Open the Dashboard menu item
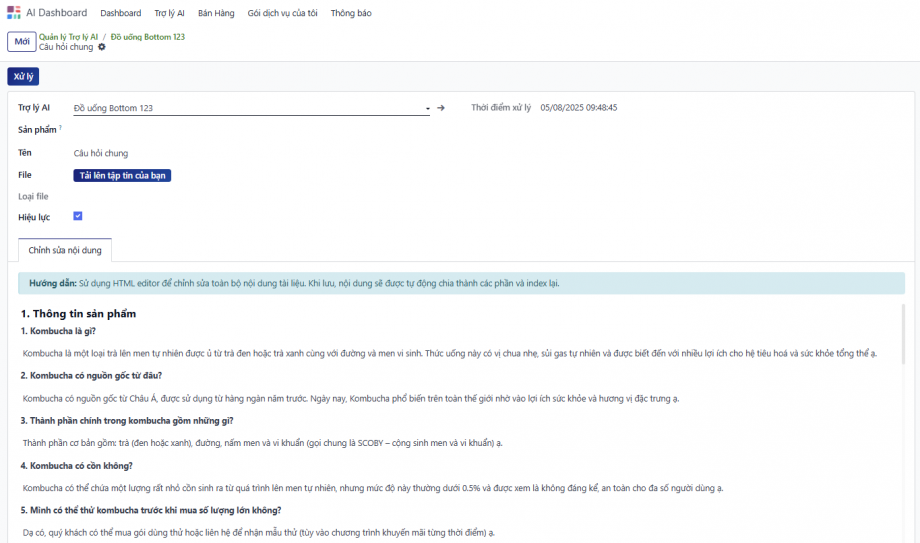Viewport: 920px width, 543px height. click(120, 13)
